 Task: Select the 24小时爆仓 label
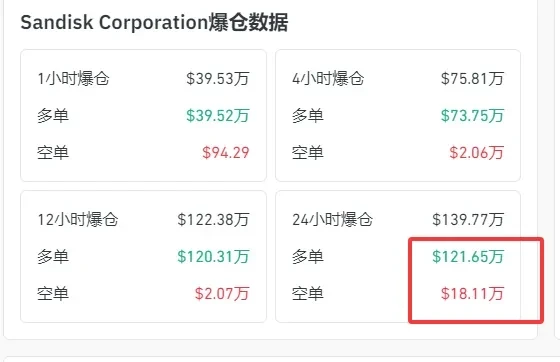pos(332,220)
